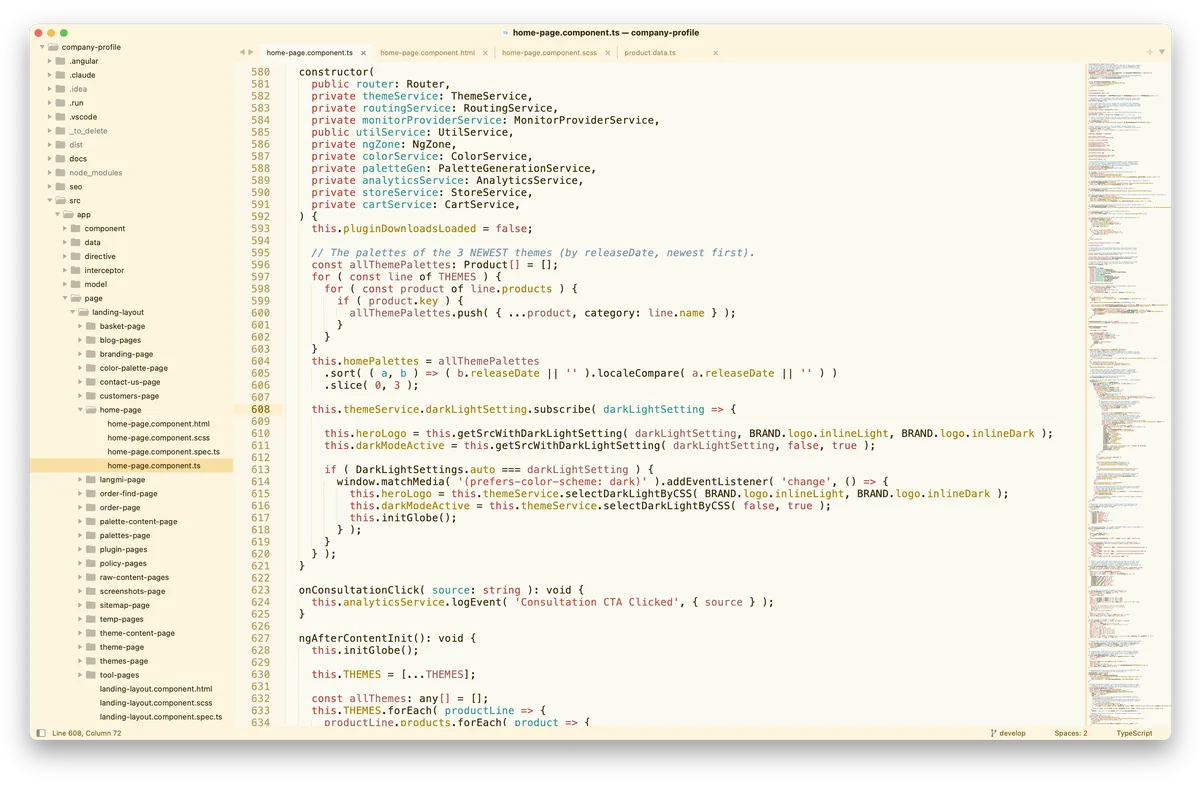Select the home-page.component.ts tab
Viewport: 1200px width, 787px height.
tap(309, 53)
